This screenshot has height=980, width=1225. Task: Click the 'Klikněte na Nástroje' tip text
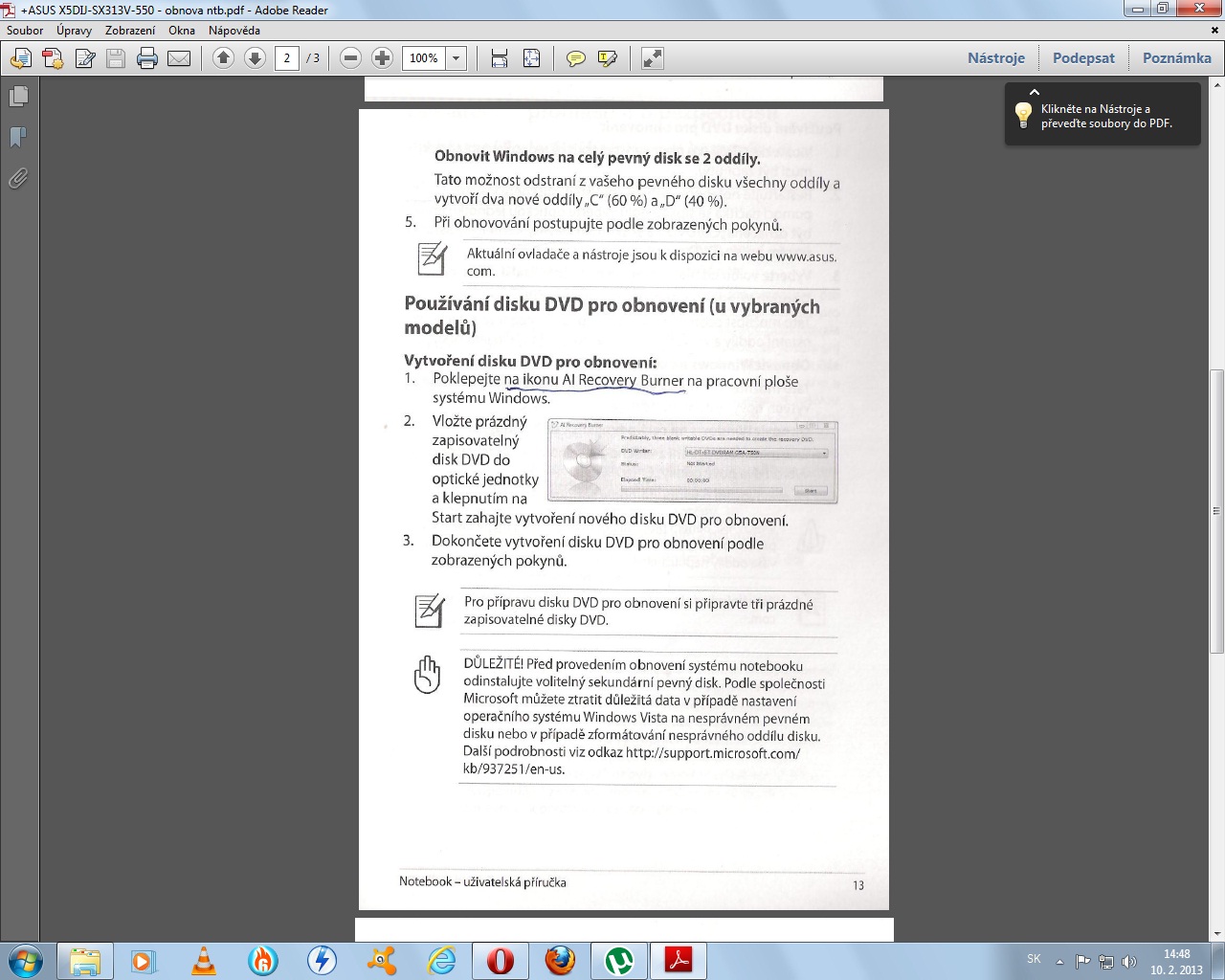click(1106, 116)
